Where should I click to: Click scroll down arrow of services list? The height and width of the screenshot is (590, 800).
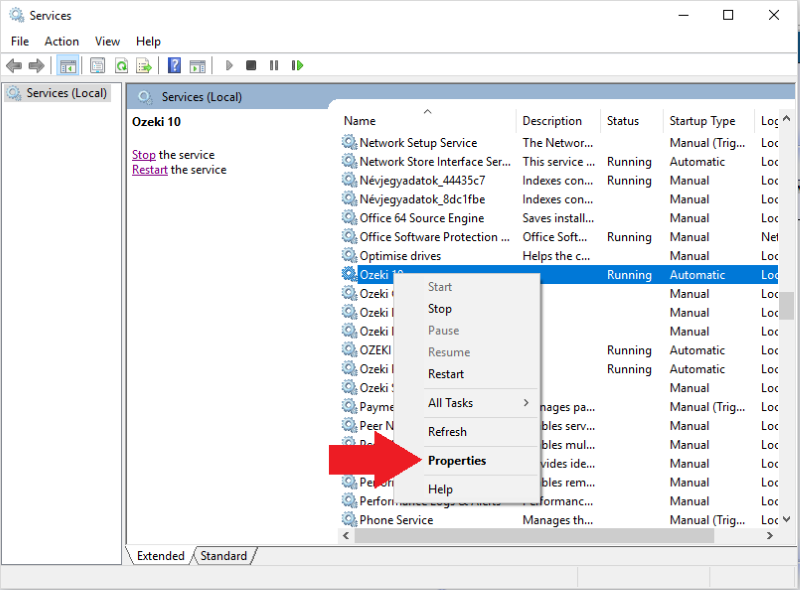786,520
